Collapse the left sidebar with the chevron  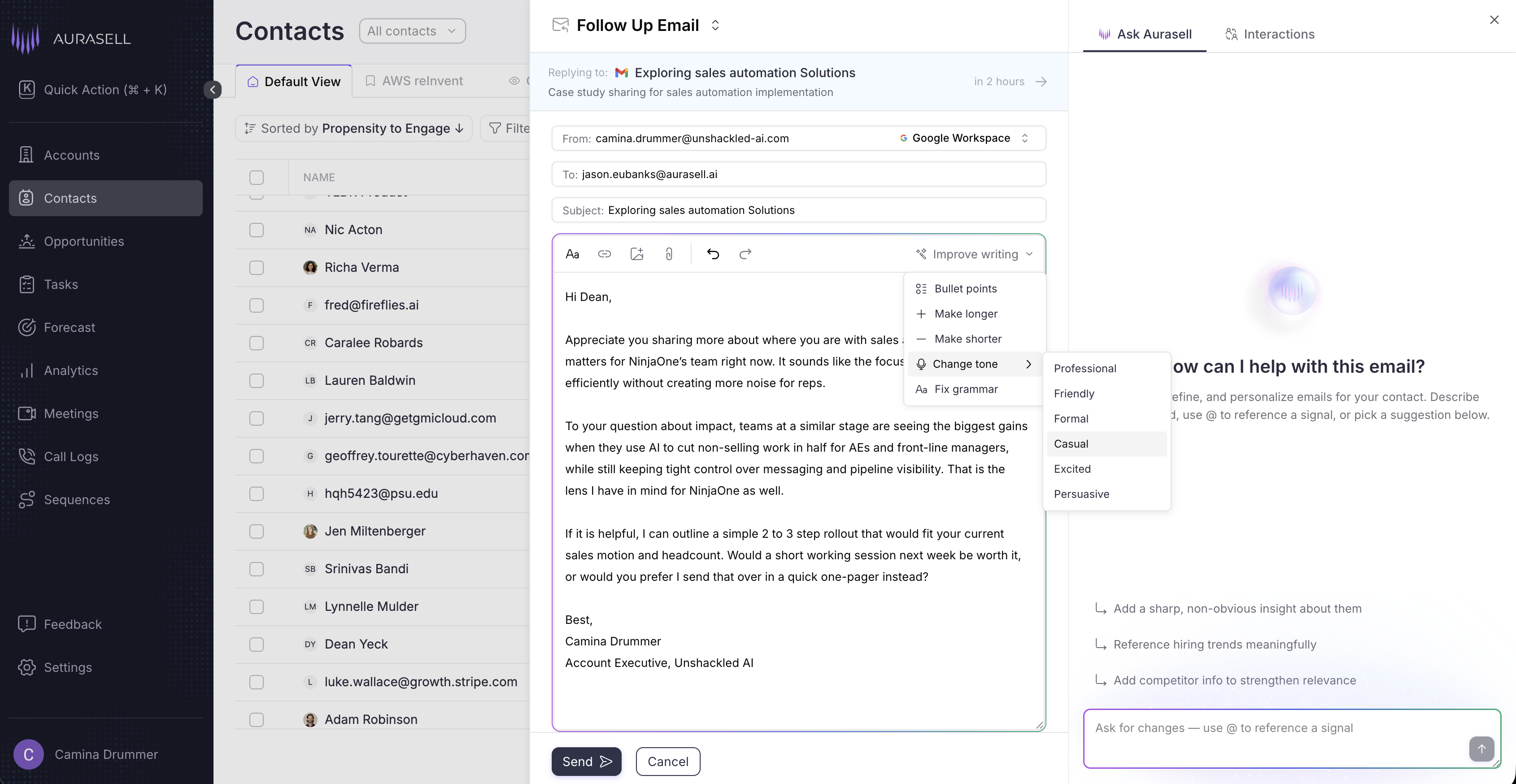click(213, 89)
